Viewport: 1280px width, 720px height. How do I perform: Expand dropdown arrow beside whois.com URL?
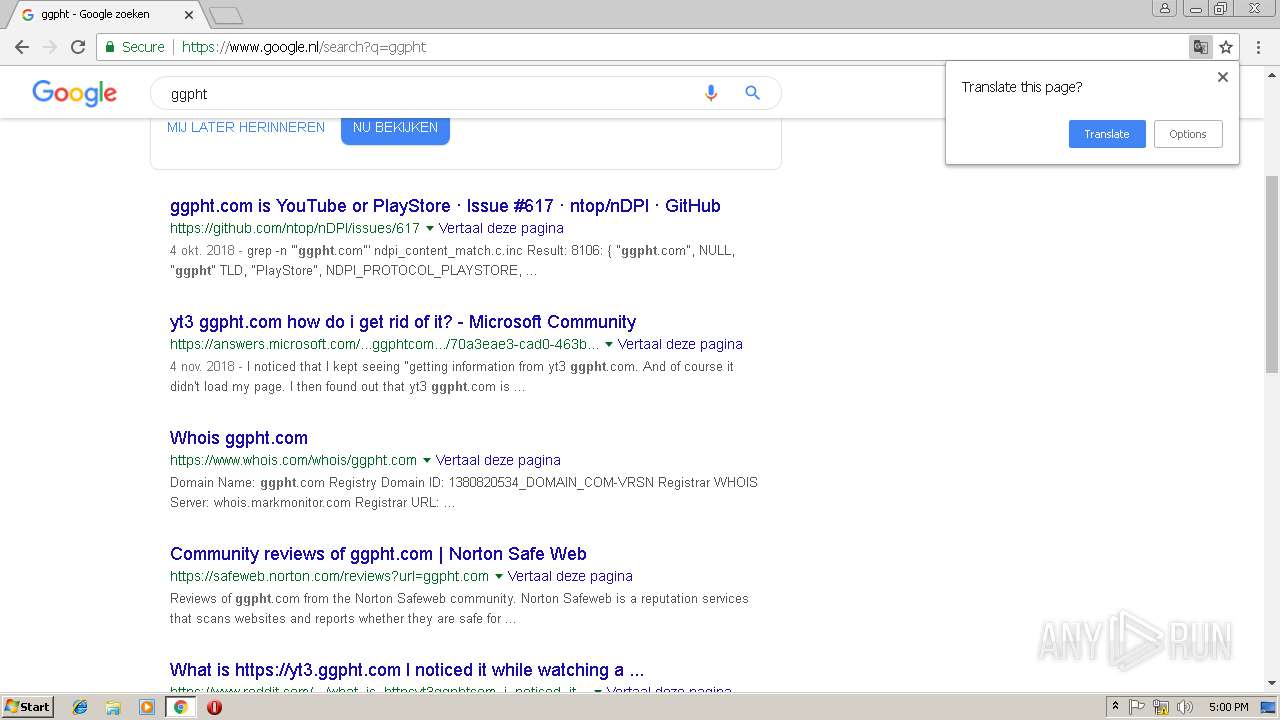(427, 461)
